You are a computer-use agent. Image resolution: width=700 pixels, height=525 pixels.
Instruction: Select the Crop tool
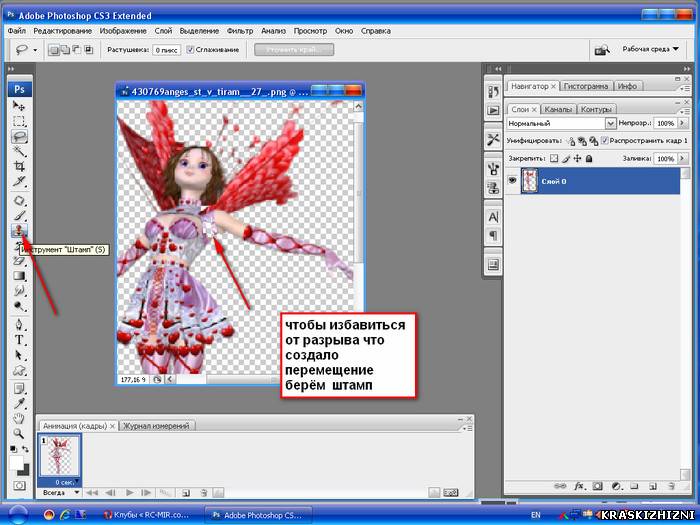[19, 167]
